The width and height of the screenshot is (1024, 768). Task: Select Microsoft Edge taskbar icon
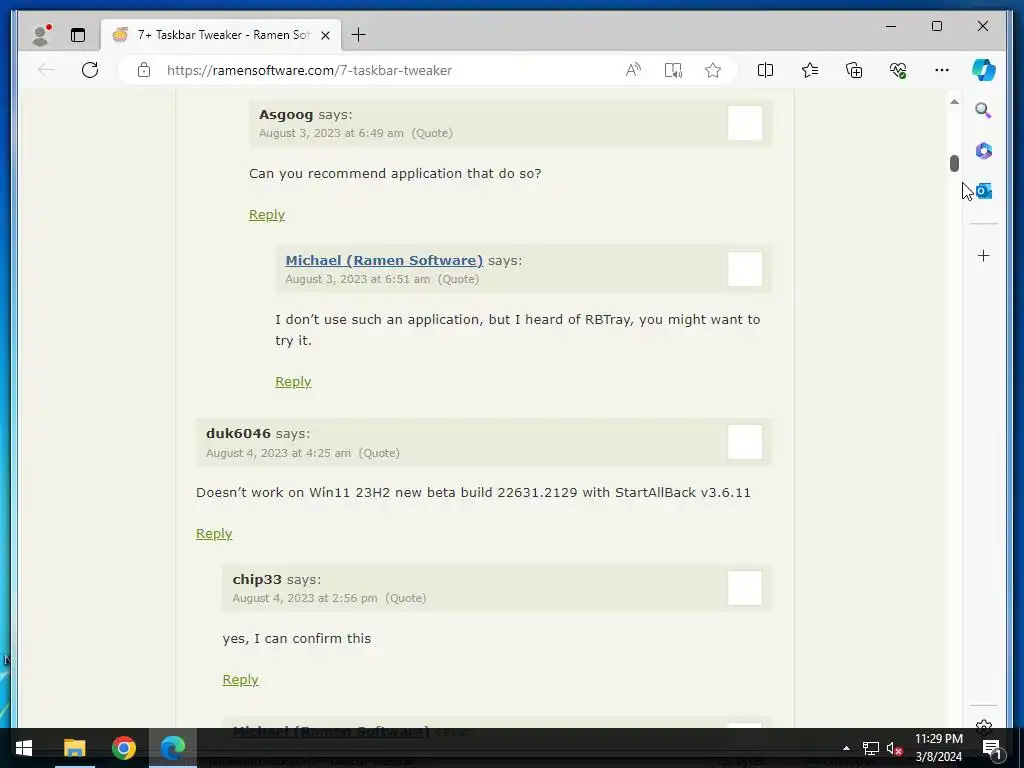click(x=173, y=748)
